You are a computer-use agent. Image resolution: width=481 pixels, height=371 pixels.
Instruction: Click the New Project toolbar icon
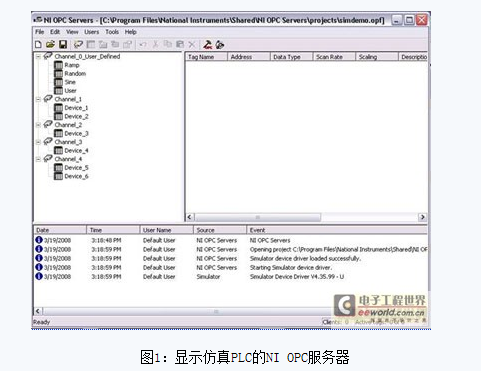[39, 44]
